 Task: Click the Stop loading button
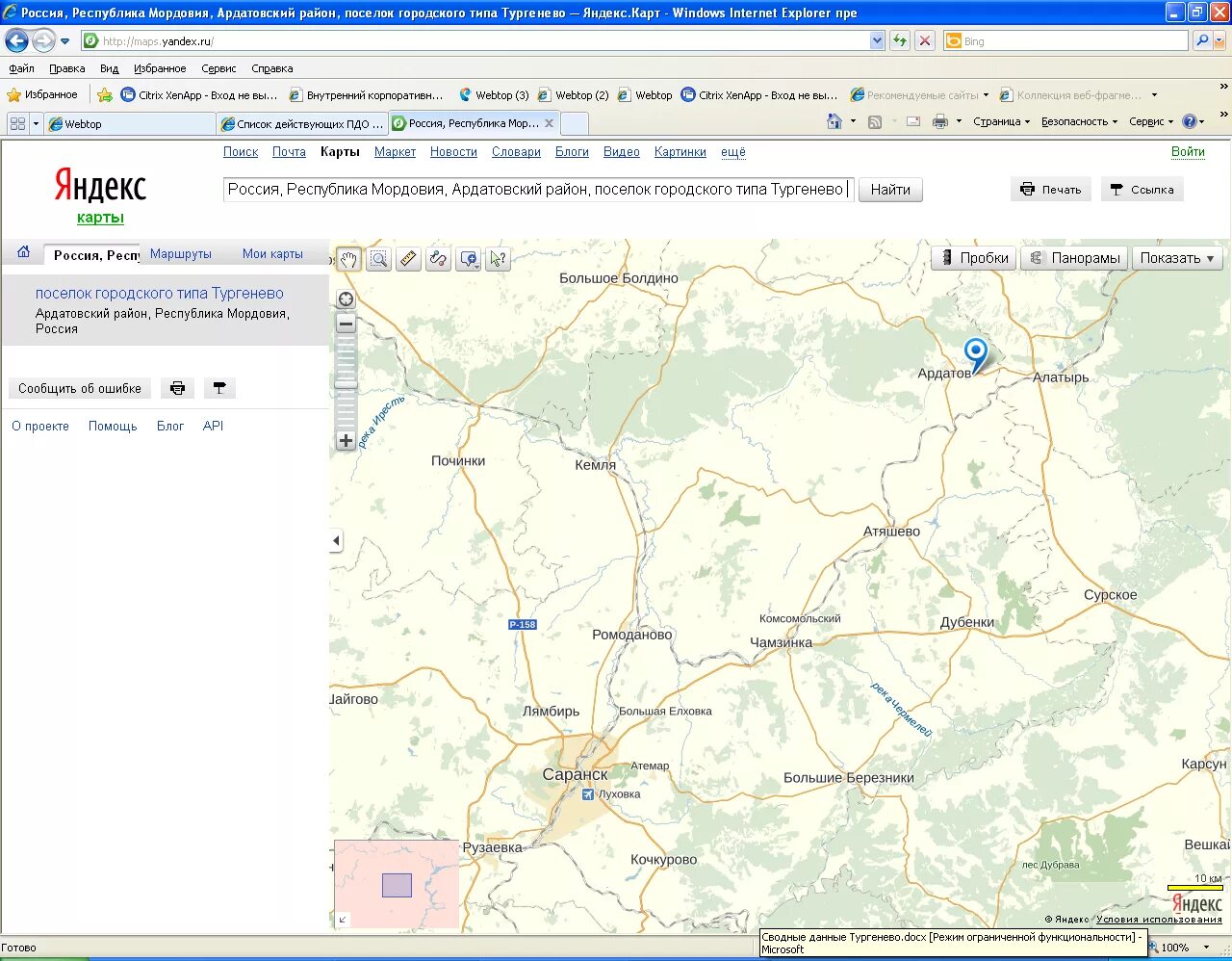(x=925, y=40)
